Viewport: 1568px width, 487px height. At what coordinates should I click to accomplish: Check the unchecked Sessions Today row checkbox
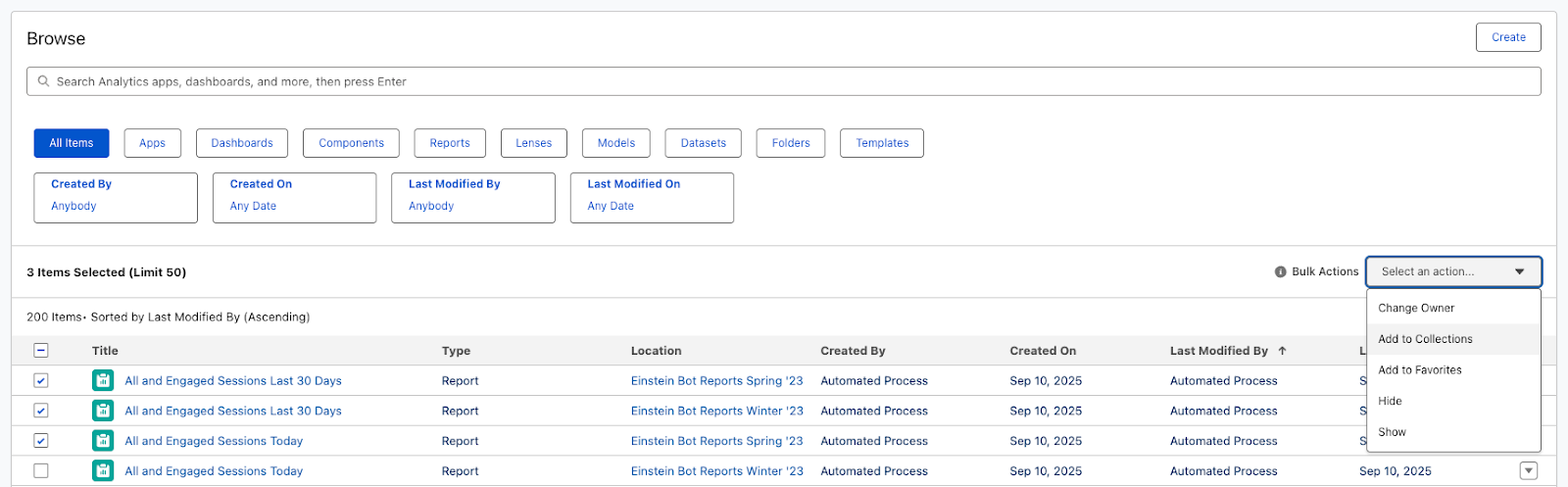41,471
